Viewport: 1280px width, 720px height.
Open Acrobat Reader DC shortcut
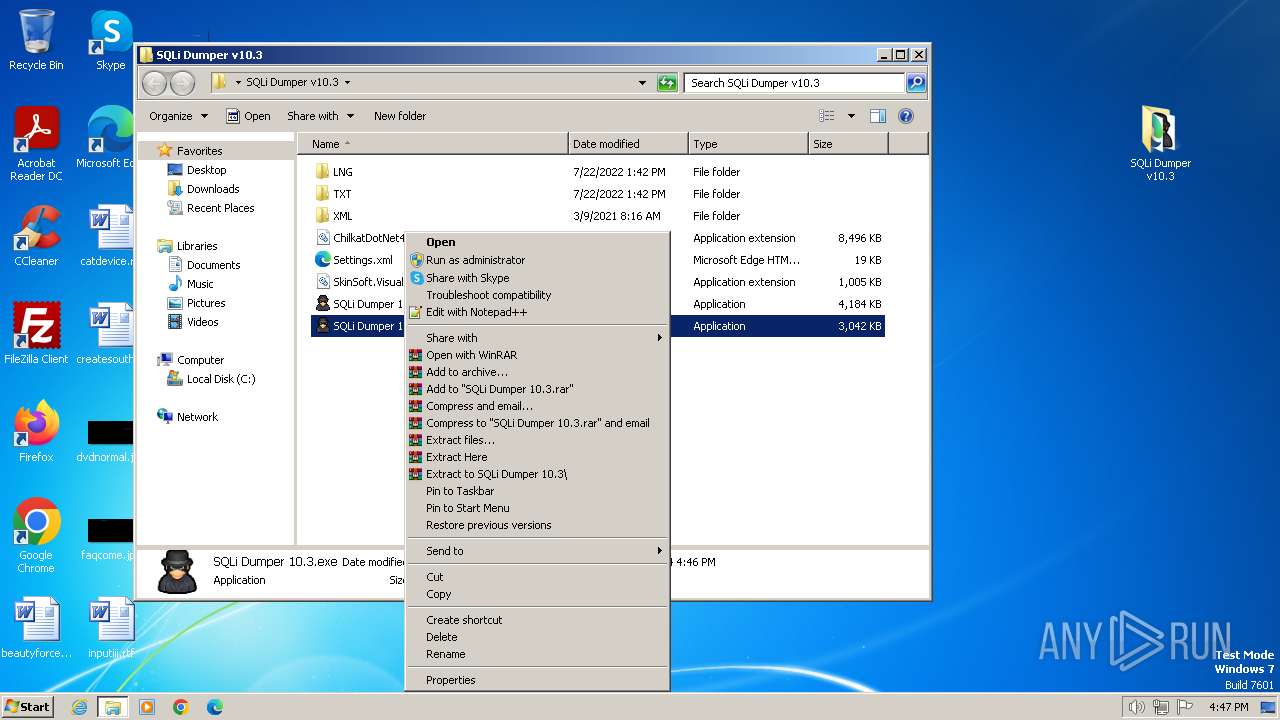[36, 144]
